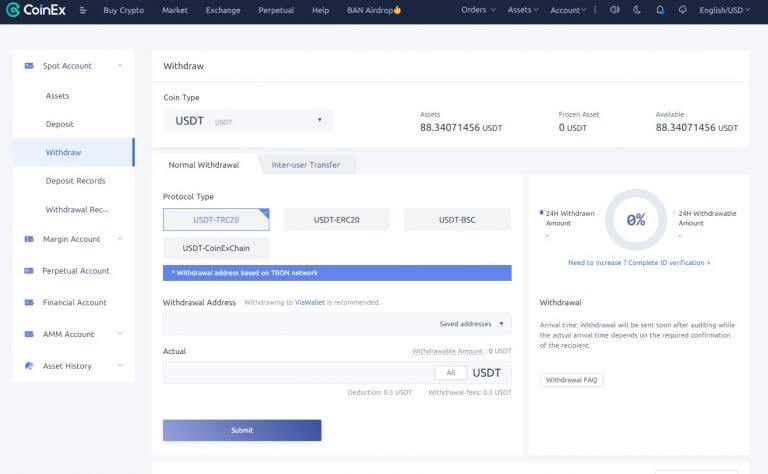
Task: Open Financial Account in sidebar
Action: pos(74,303)
